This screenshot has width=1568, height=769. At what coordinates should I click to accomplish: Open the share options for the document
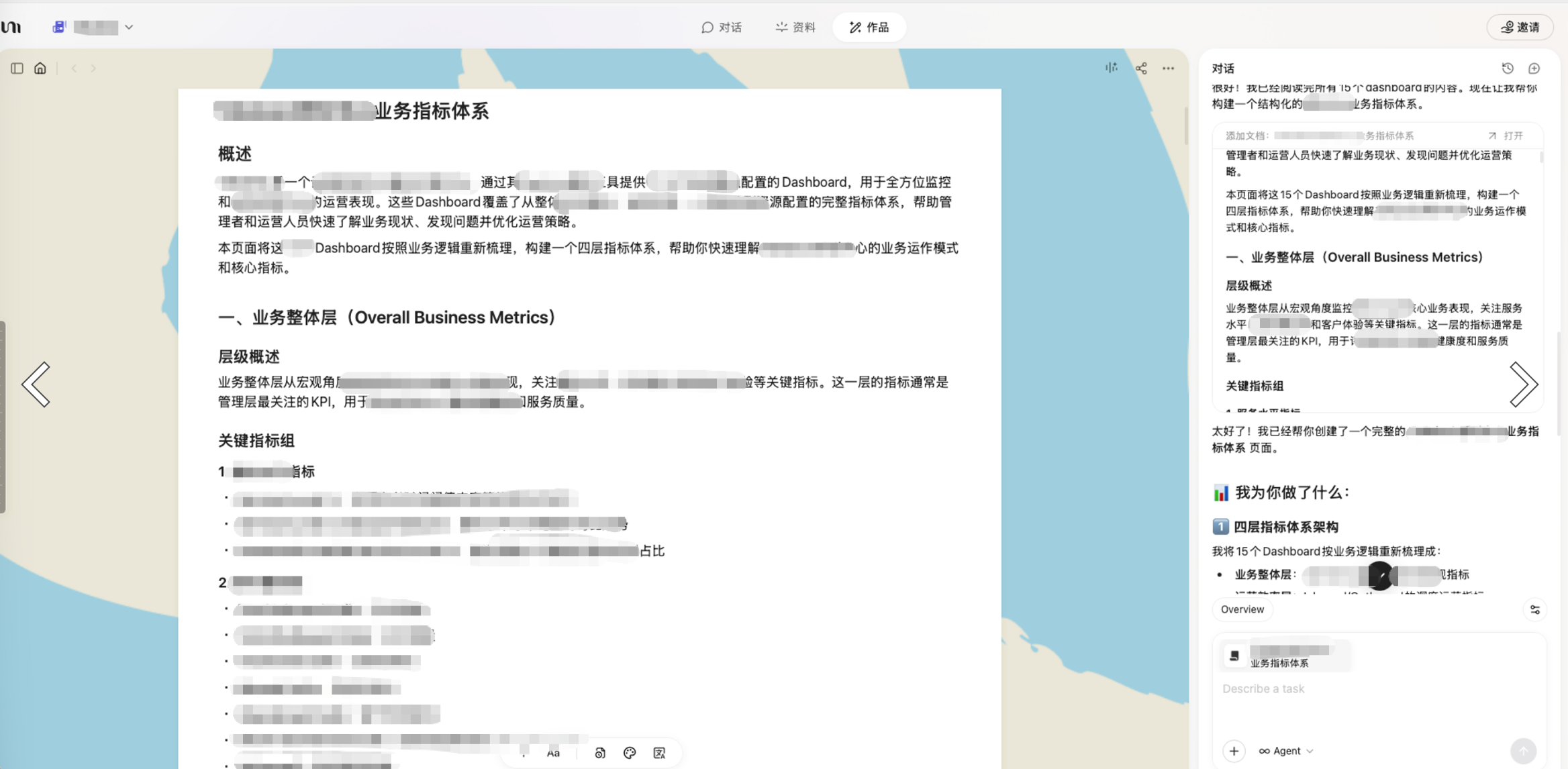point(1142,68)
